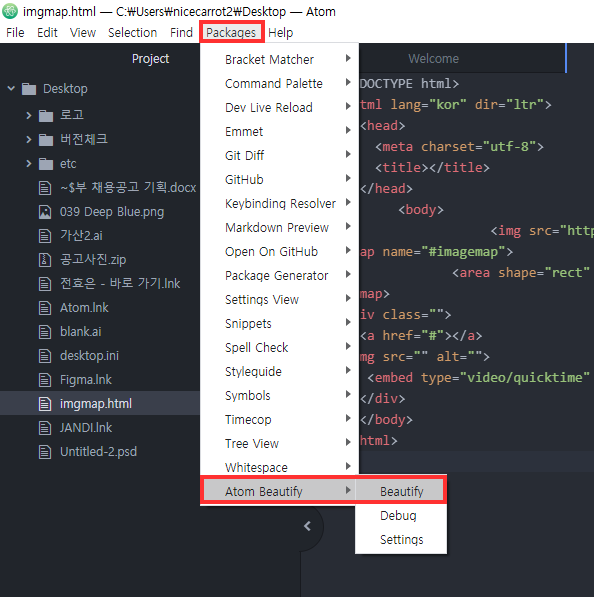Open 공고사진.zip in tree view
The image size is (594, 597).
point(93,260)
